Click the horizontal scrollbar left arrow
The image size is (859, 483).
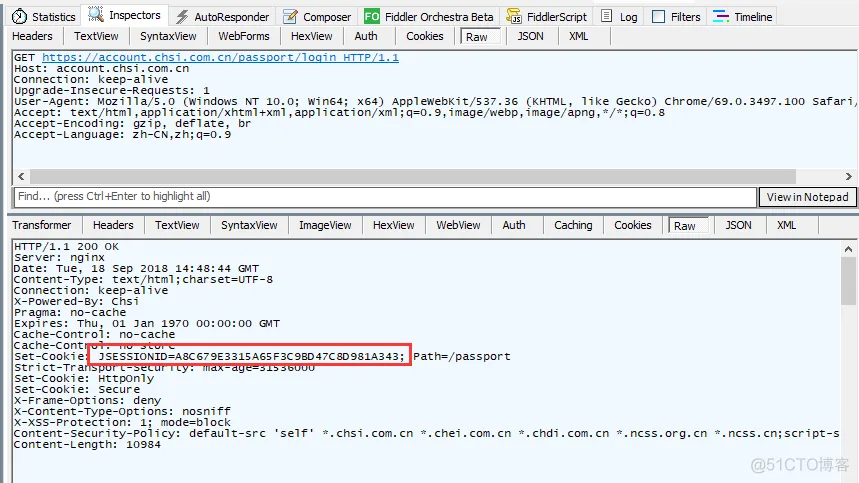pos(21,176)
